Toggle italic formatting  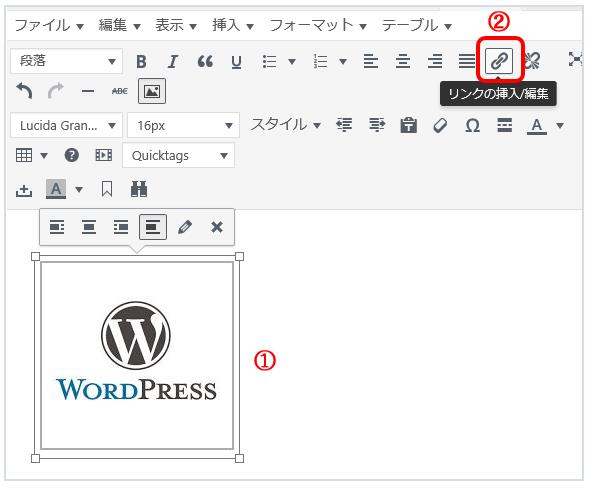point(173,61)
